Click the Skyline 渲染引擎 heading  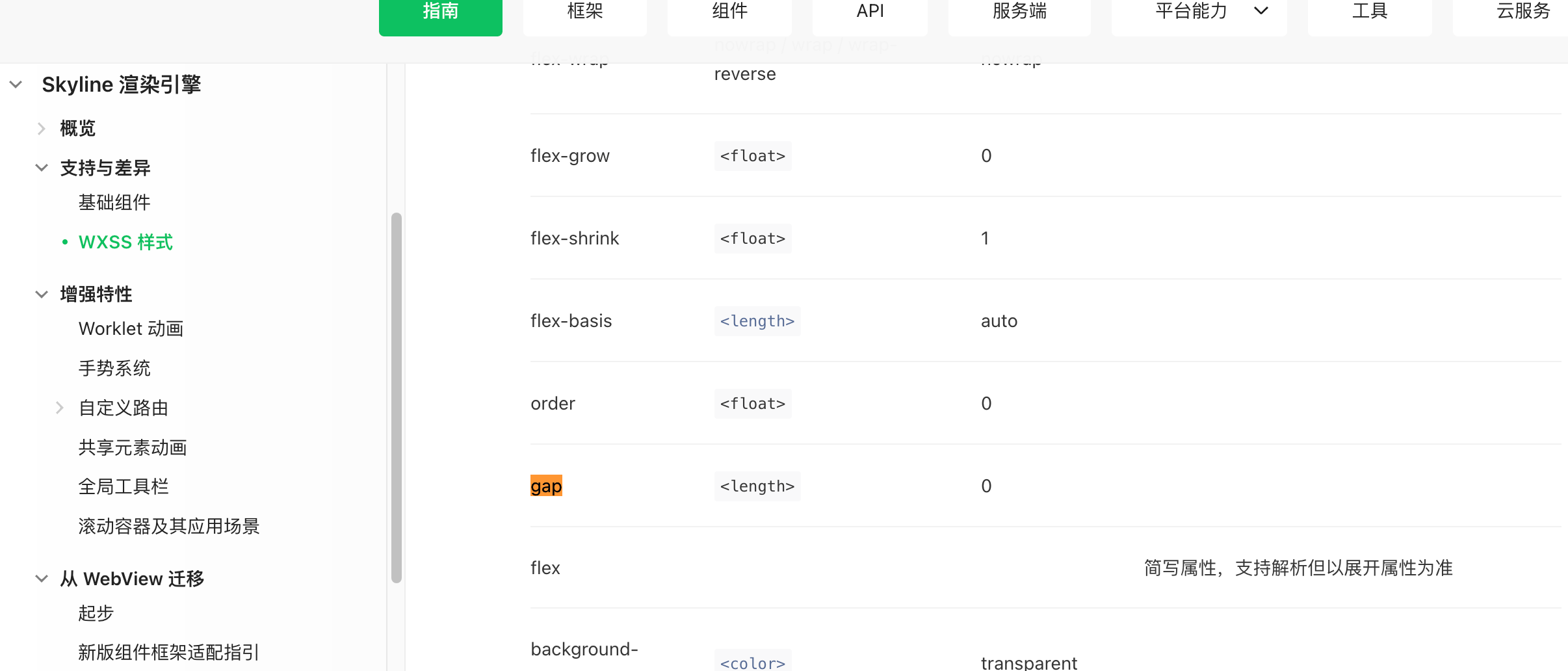click(x=122, y=85)
